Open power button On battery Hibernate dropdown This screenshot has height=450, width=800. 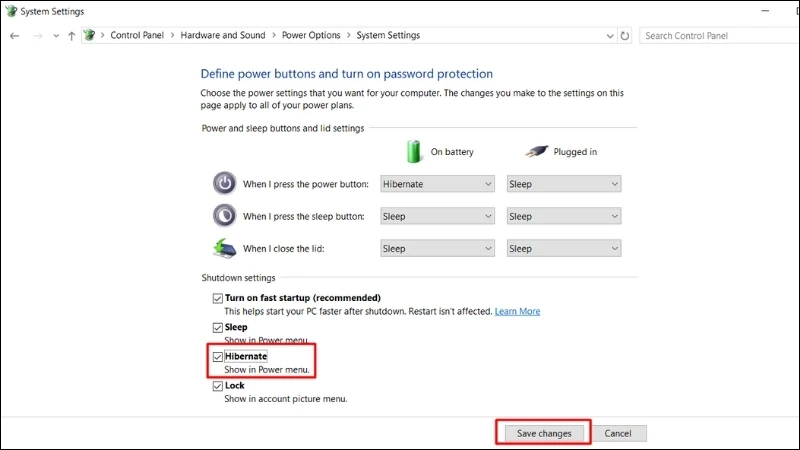tap(437, 184)
